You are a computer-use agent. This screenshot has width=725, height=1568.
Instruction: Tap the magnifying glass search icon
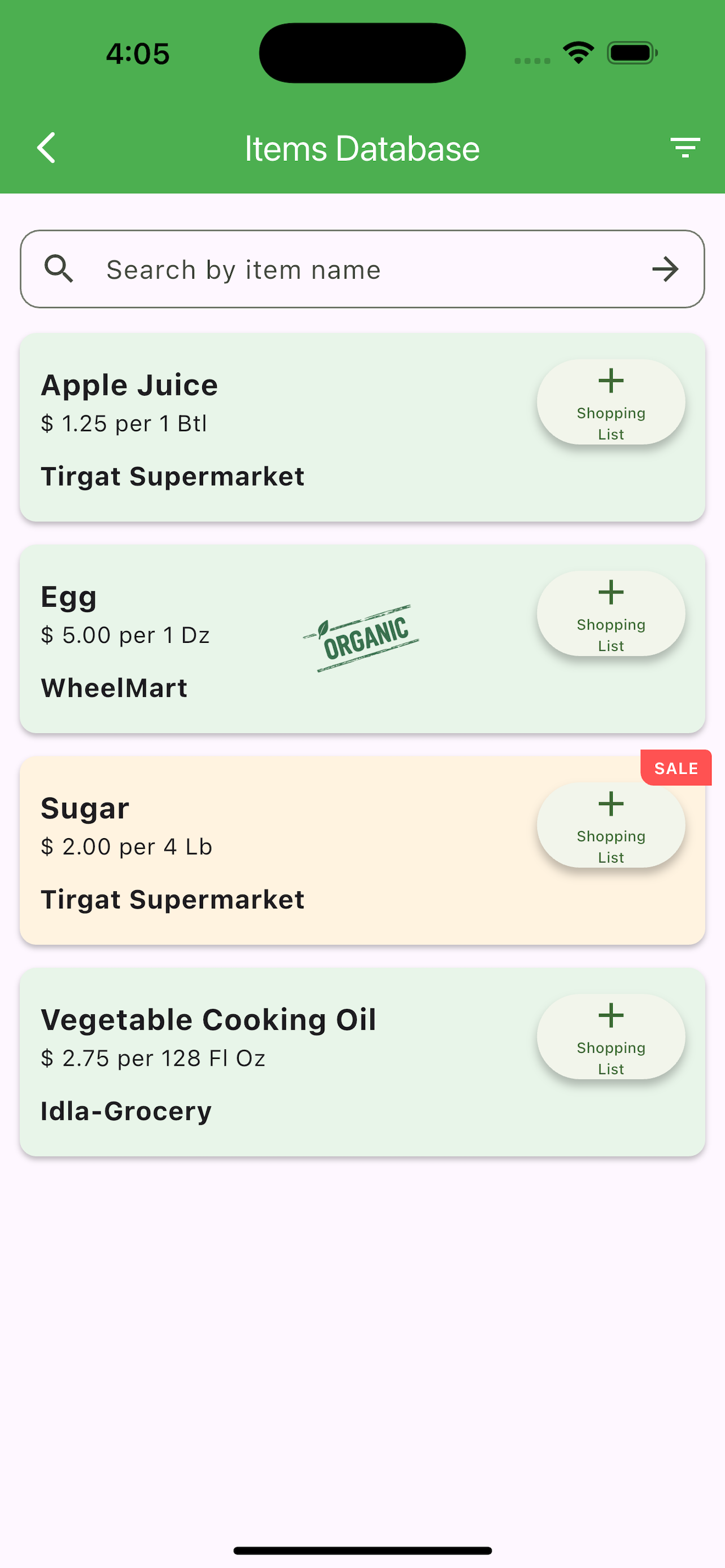pyautogui.click(x=59, y=269)
